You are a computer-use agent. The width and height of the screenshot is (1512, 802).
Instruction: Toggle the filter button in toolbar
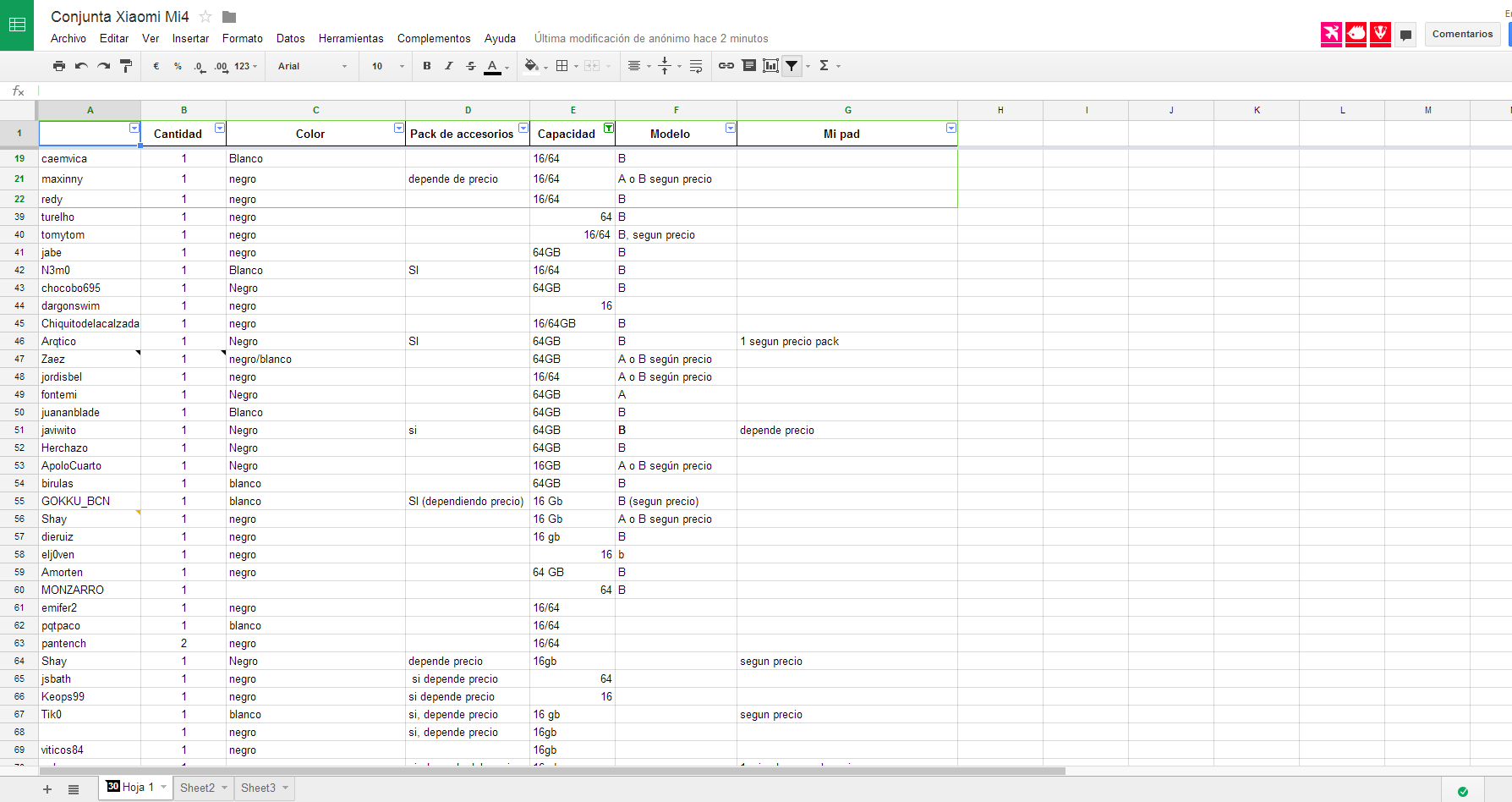(x=792, y=66)
